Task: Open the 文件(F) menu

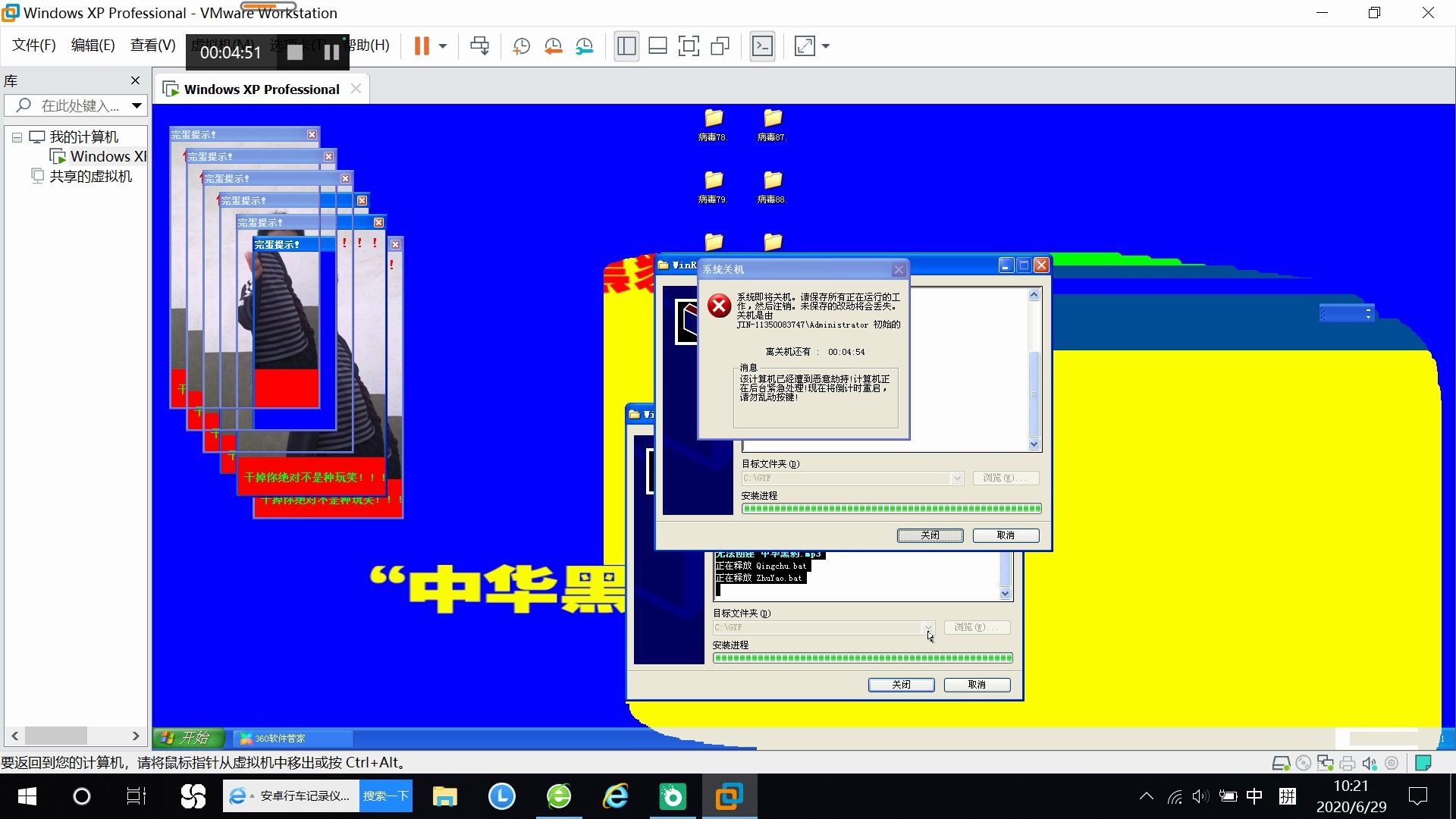Action: pos(34,45)
